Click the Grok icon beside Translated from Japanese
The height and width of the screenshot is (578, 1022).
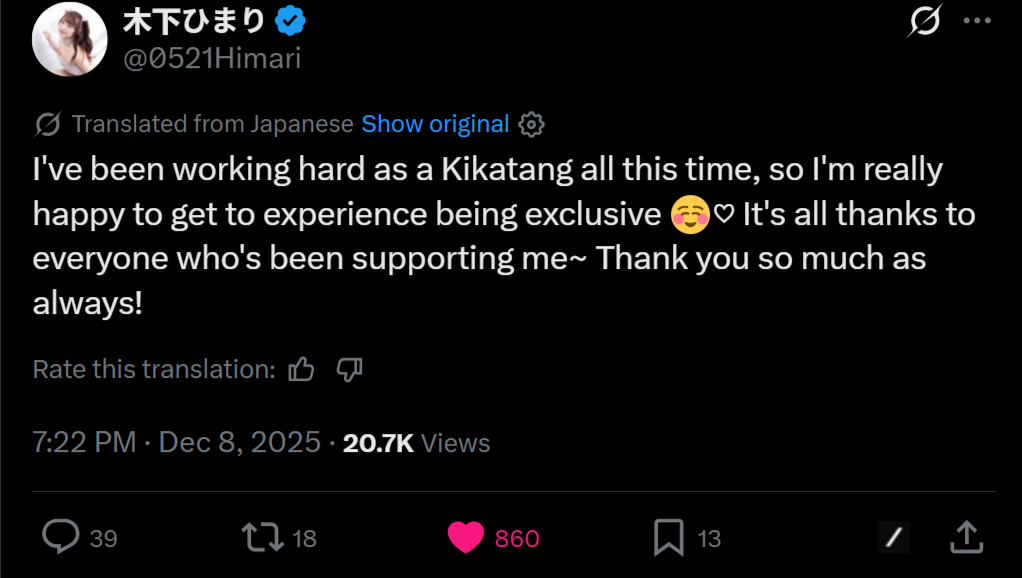[x=47, y=125]
